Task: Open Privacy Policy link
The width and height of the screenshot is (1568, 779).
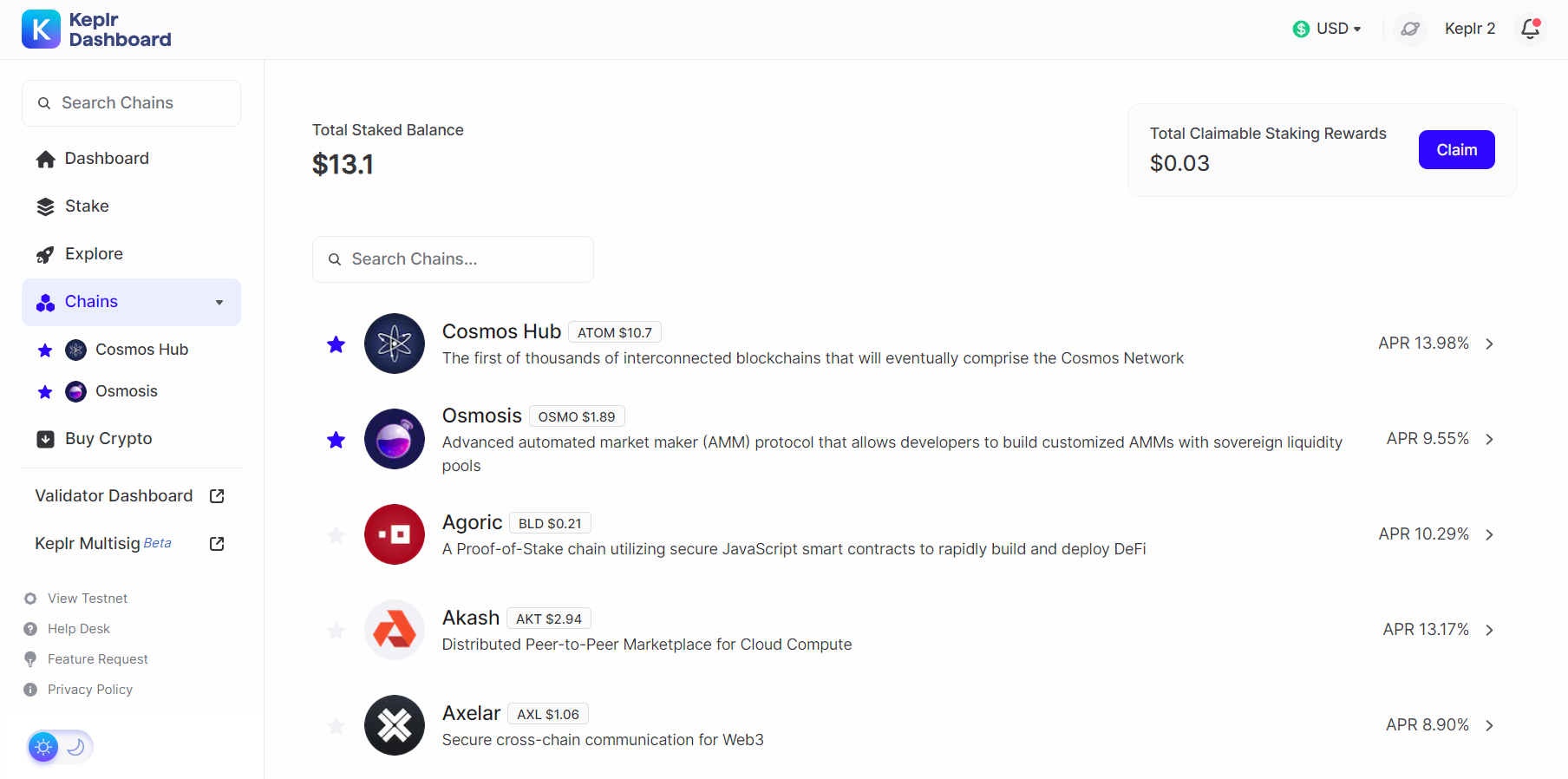Action: pos(90,690)
